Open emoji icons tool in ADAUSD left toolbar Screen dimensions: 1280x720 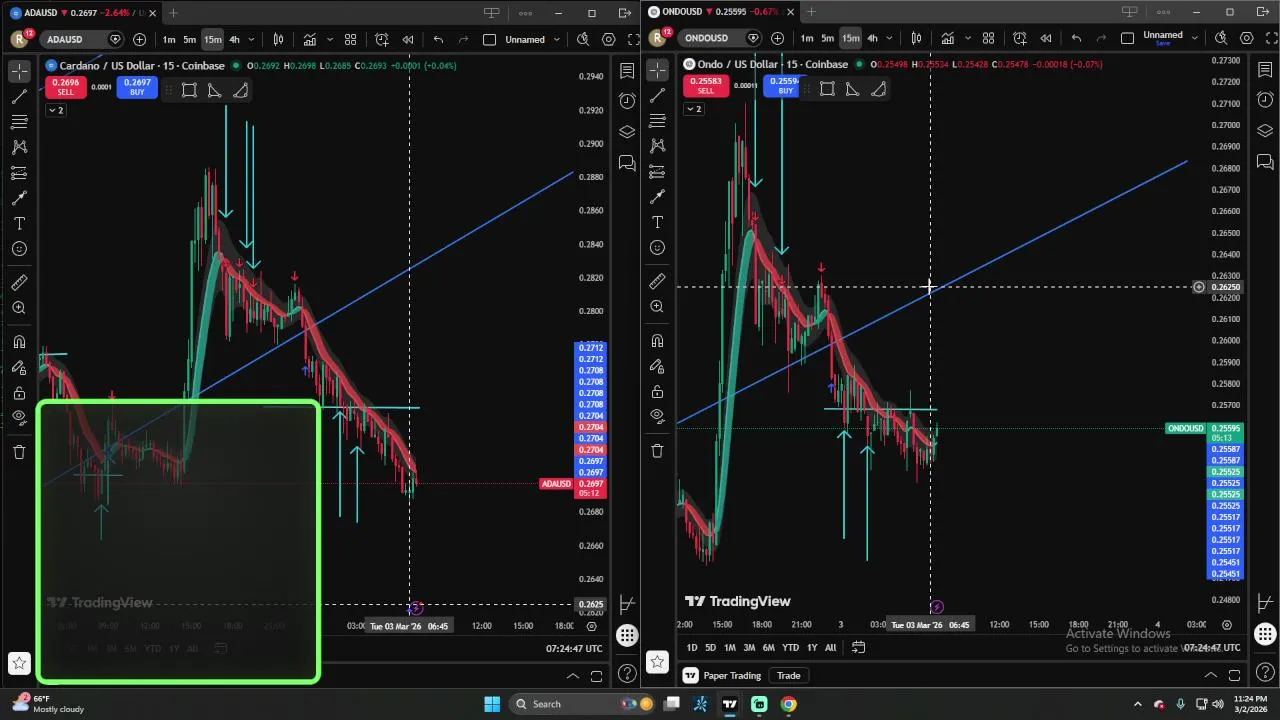19,249
